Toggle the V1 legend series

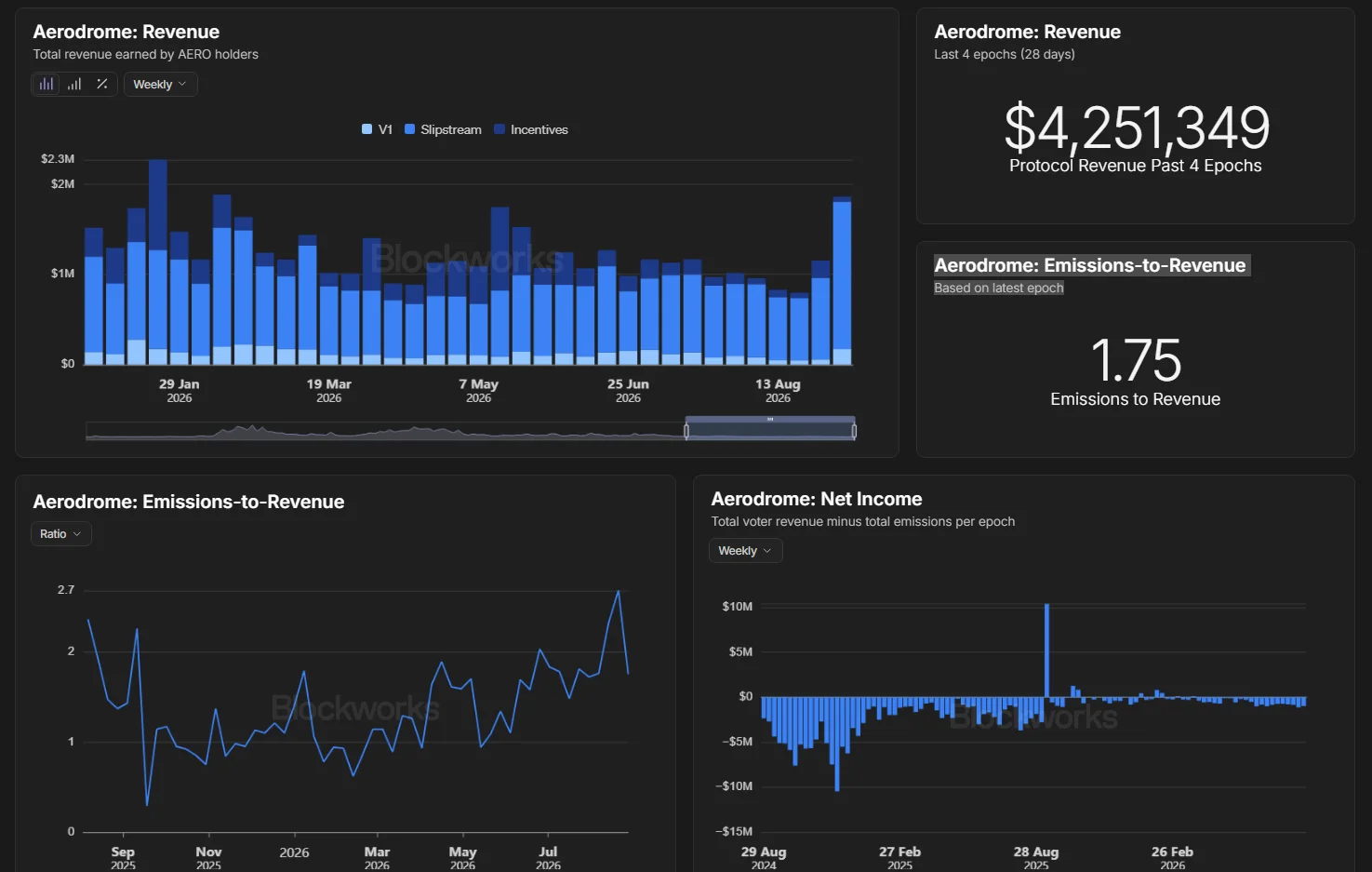(x=377, y=129)
